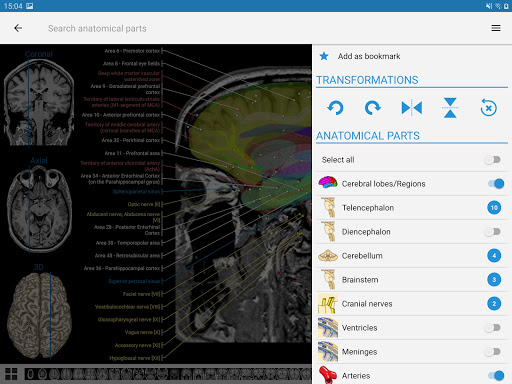Expand Telencephalon with count 10
Screen dimensions: 512x384
[x=494, y=208]
